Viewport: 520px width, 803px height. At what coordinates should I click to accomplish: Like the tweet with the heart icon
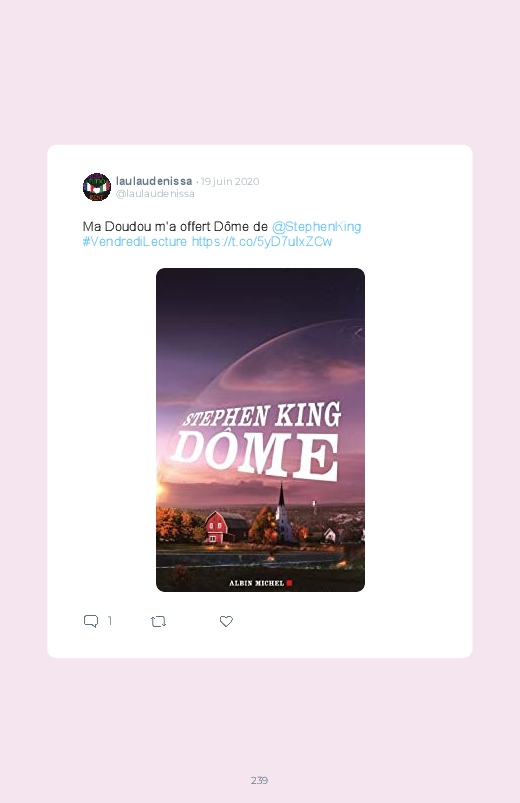[x=226, y=621]
